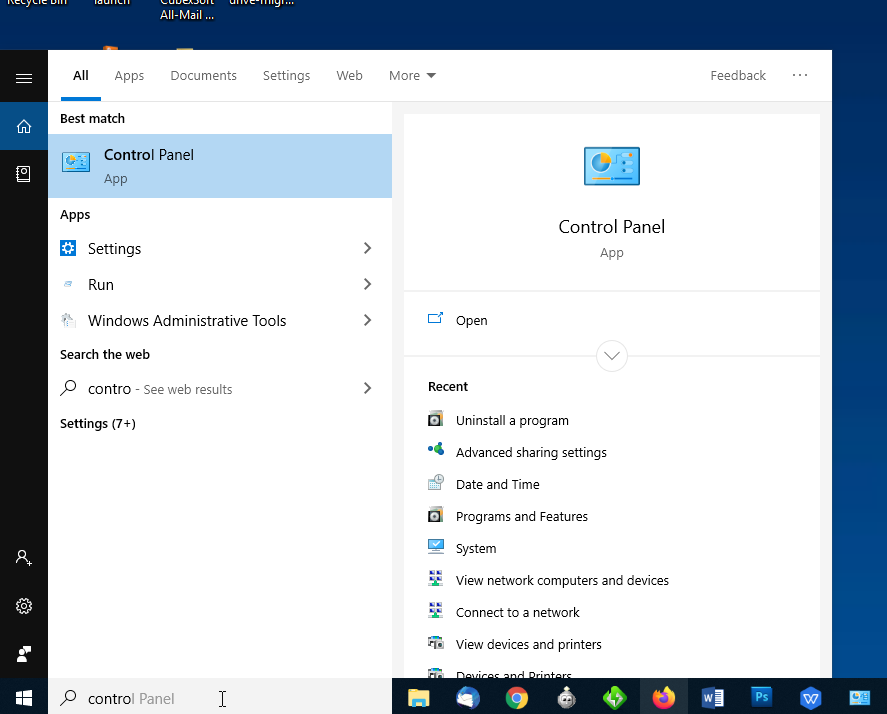The height and width of the screenshot is (714, 887).
Task: Click Open in Control Panel preview
Action: point(471,321)
